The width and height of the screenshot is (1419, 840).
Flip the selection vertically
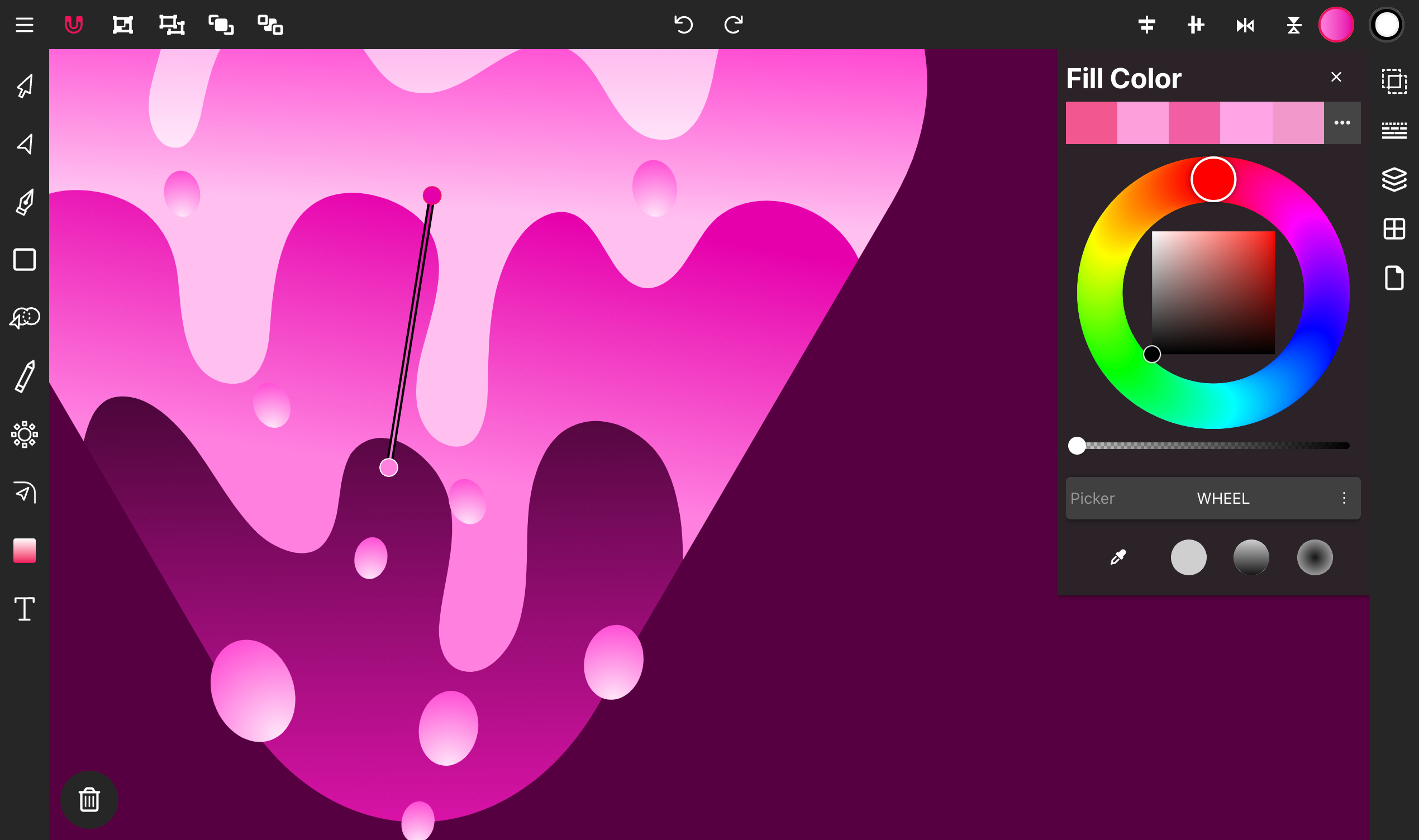[1294, 25]
